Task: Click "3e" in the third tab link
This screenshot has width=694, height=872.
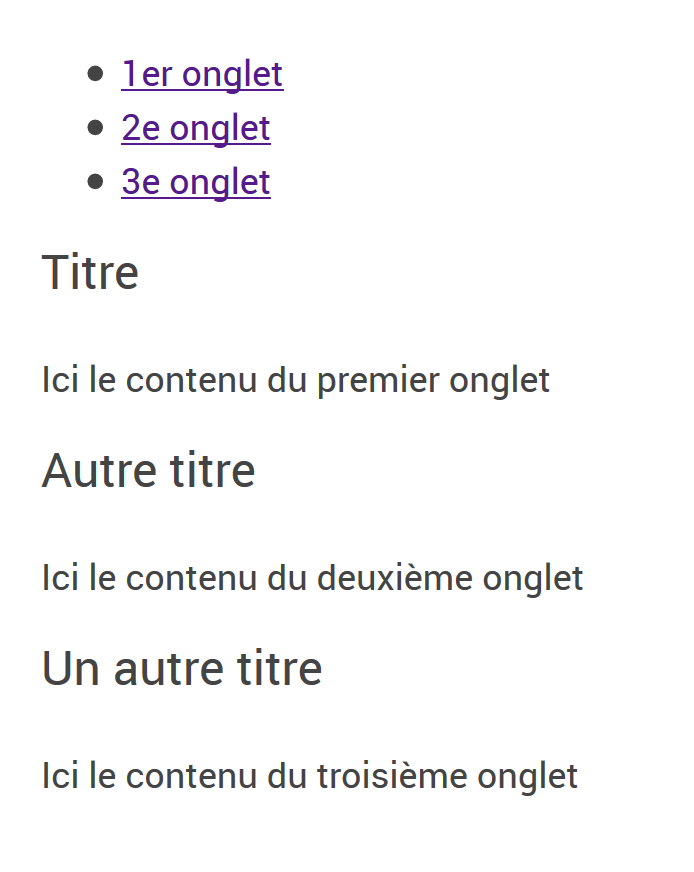Action: (141, 182)
